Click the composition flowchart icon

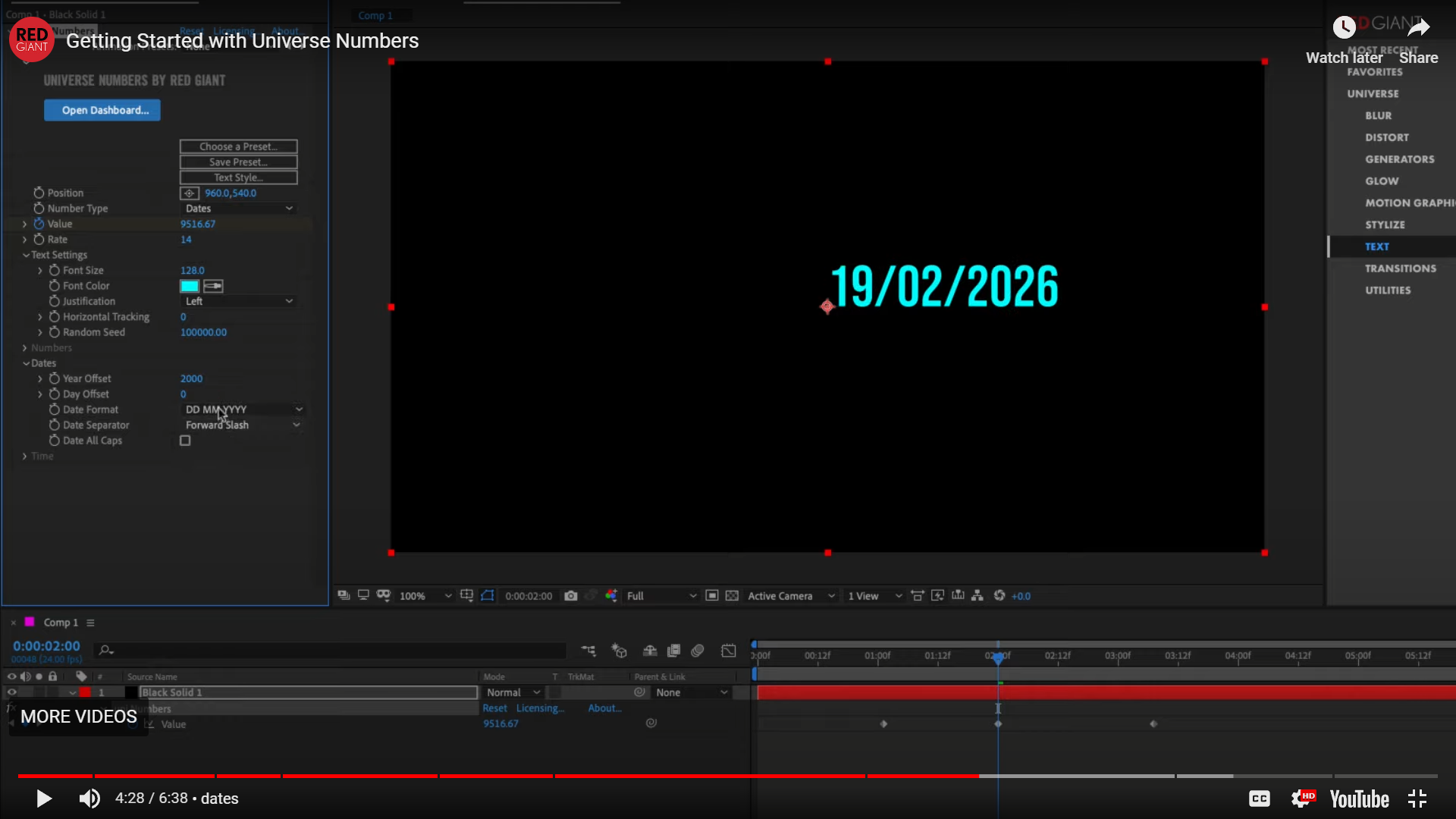point(977,596)
